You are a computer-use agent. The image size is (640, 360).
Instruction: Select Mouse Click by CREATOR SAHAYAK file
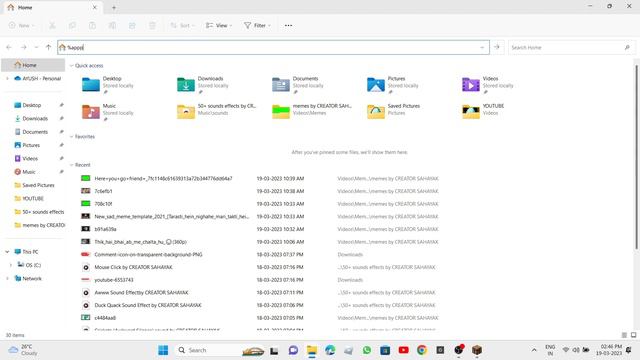coord(133,267)
